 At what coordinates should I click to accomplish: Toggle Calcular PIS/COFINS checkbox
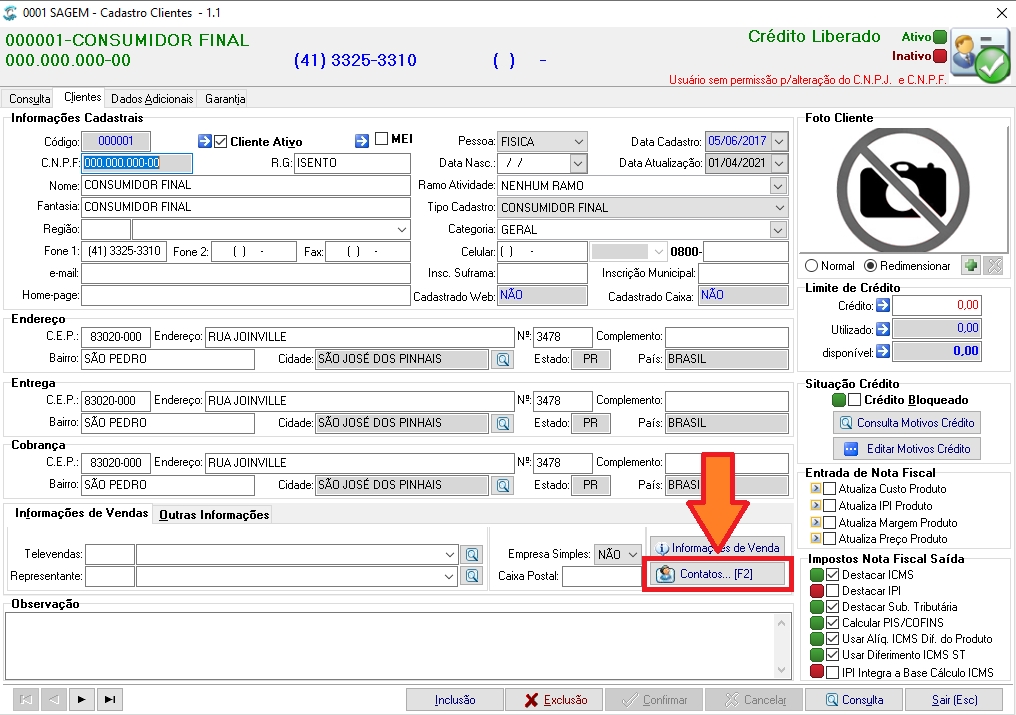click(x=833, y=622)
